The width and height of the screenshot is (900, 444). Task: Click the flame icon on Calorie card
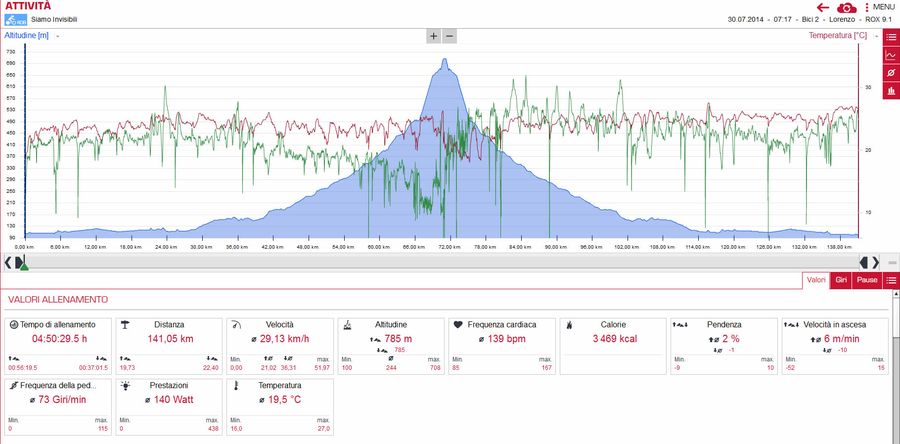coord(569,325)
